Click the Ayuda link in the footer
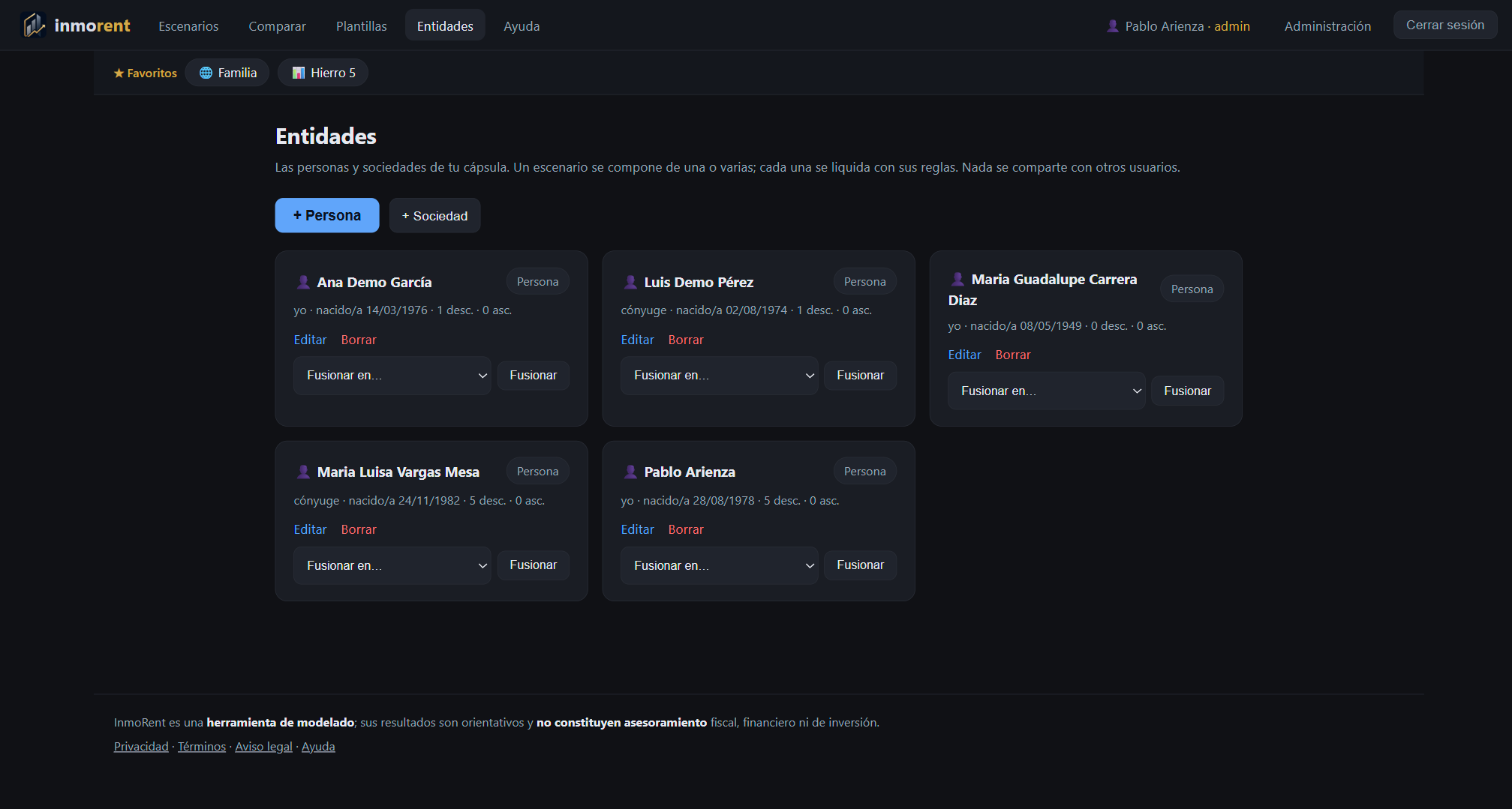1512x809 pixels. coord(318,747)
